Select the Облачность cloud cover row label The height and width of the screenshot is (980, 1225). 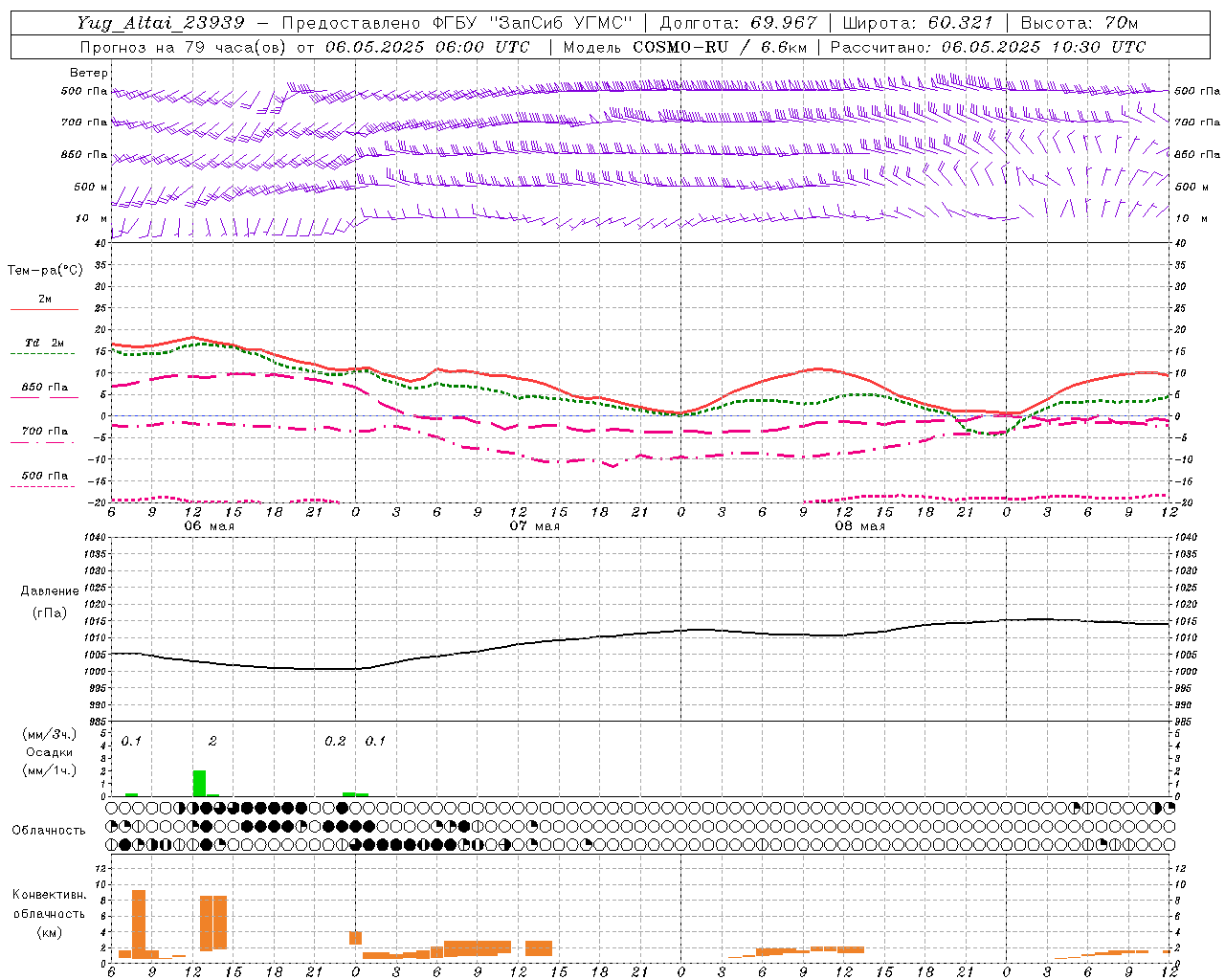[49, 830]
